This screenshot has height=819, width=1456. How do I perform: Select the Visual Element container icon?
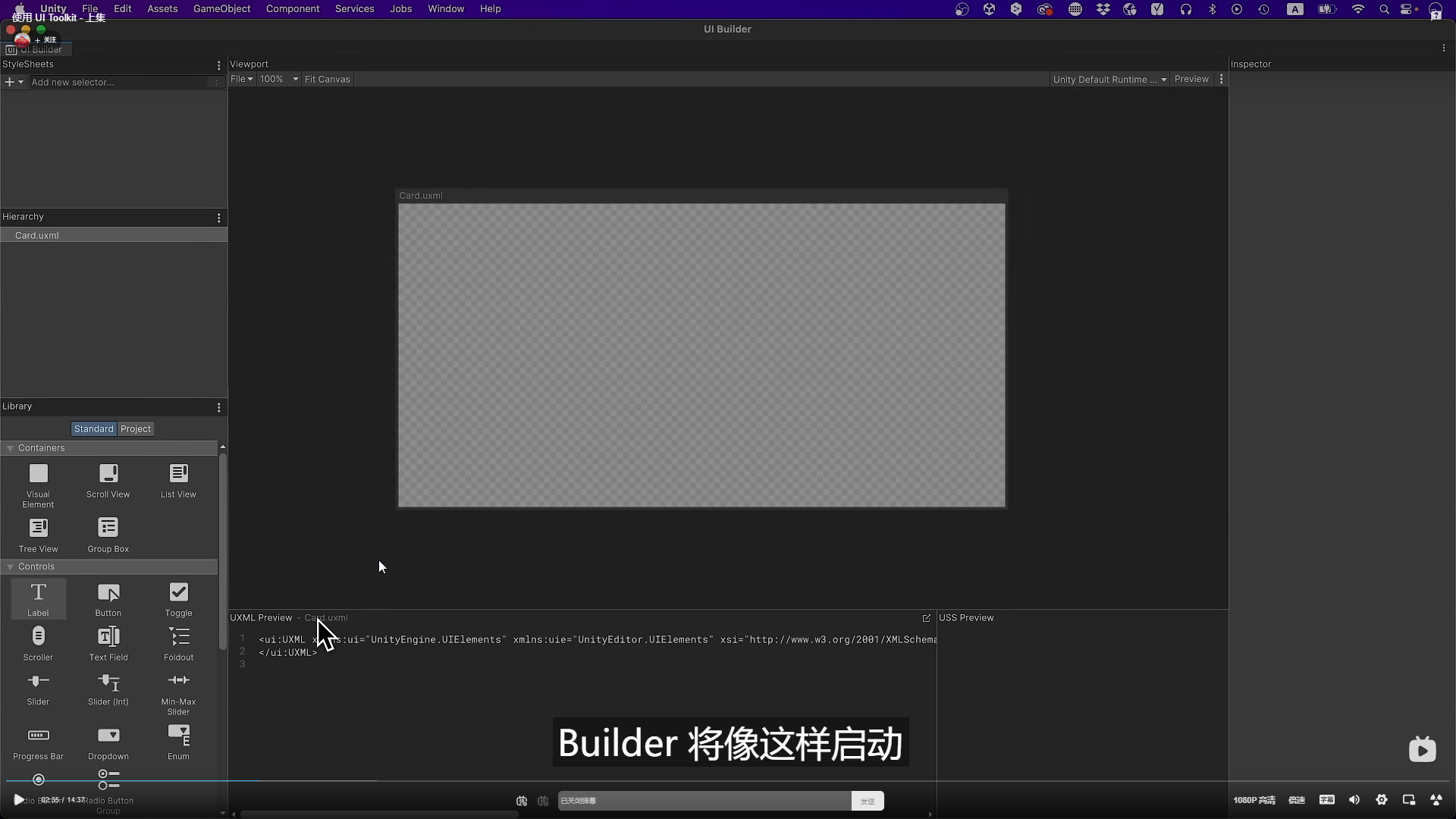coord(38,474)
